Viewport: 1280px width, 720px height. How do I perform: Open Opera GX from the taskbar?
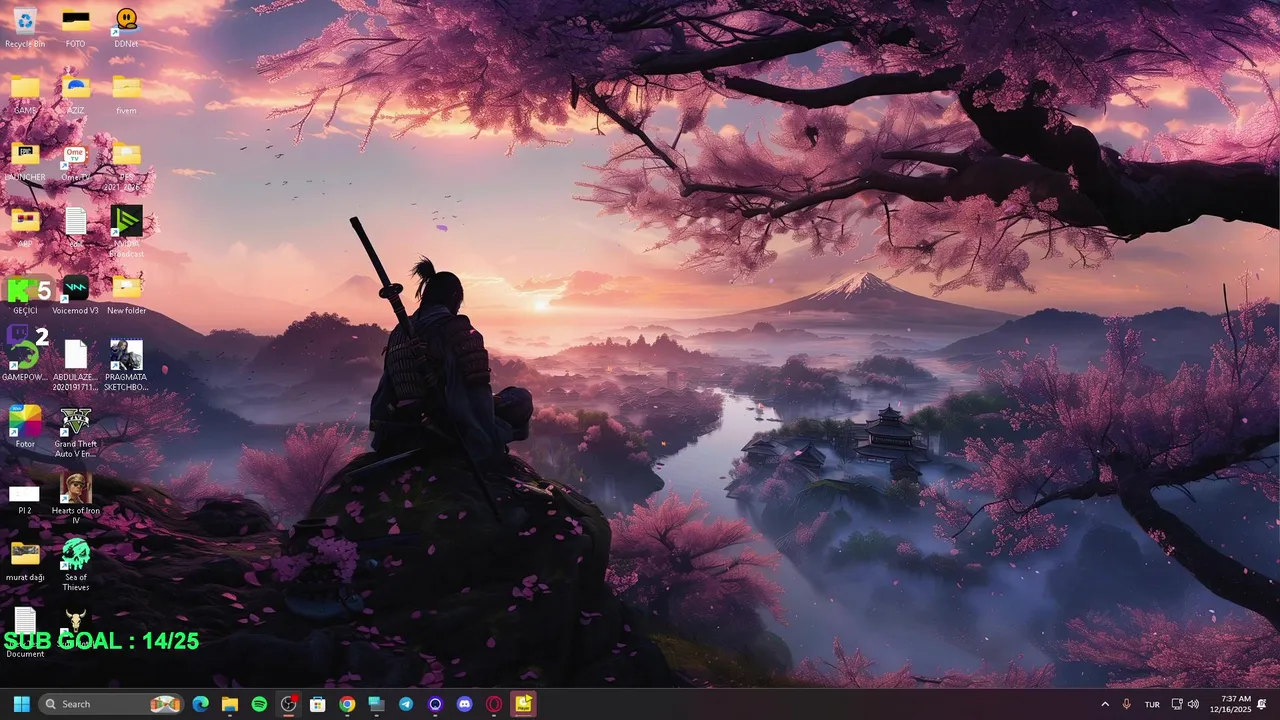tap(494, 704)
